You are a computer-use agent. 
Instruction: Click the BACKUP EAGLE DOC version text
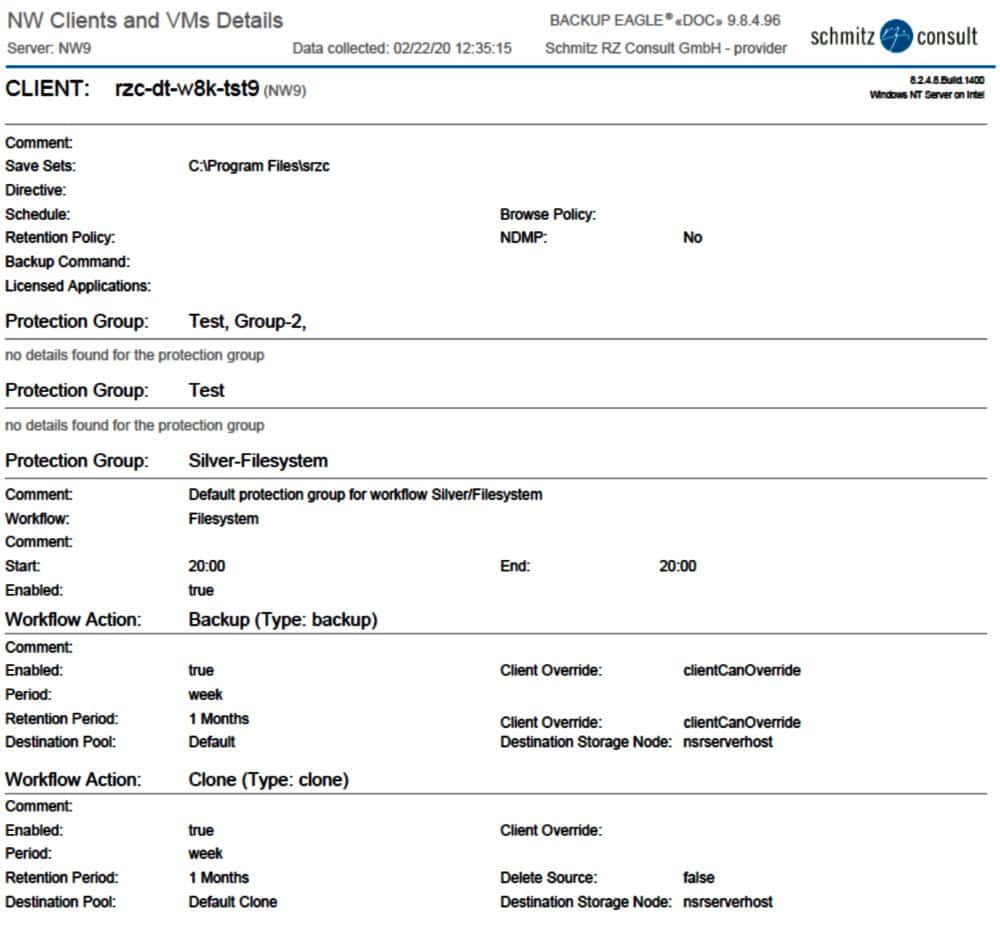665,20
